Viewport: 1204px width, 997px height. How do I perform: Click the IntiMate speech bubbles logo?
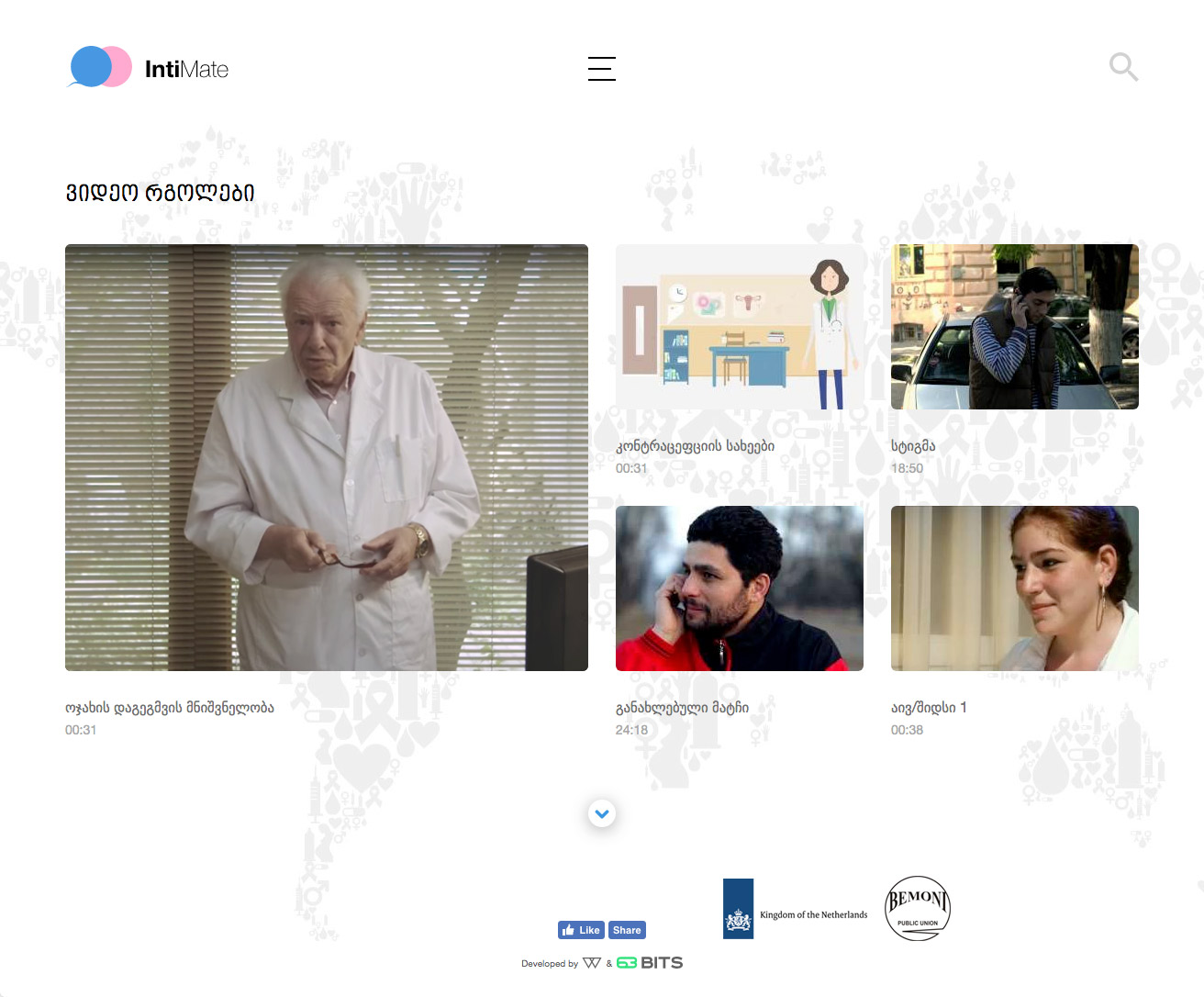[101, 67]
